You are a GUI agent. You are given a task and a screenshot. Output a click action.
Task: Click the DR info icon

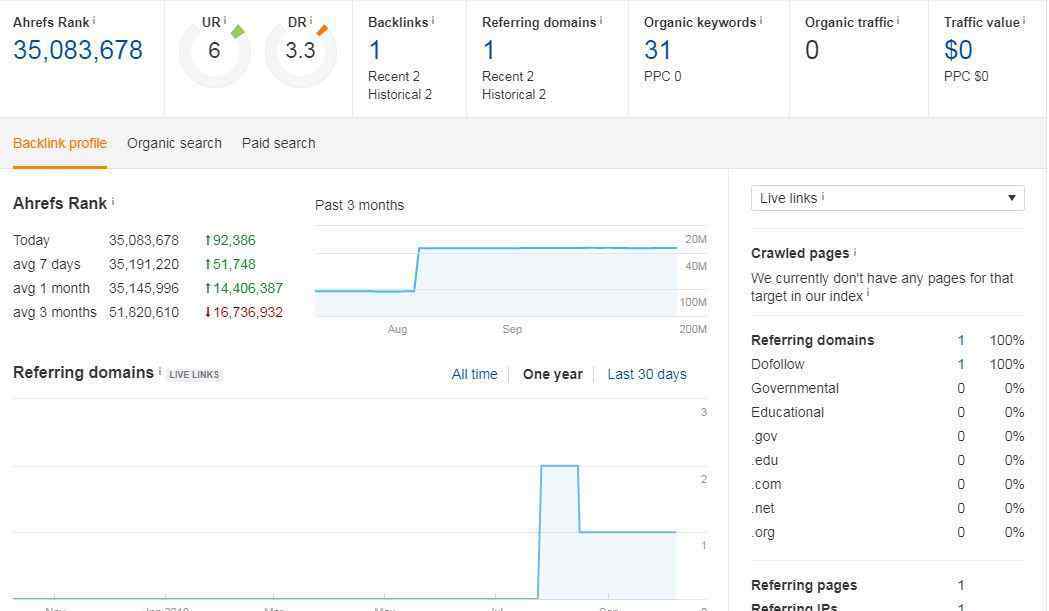[x=310, y=20]
